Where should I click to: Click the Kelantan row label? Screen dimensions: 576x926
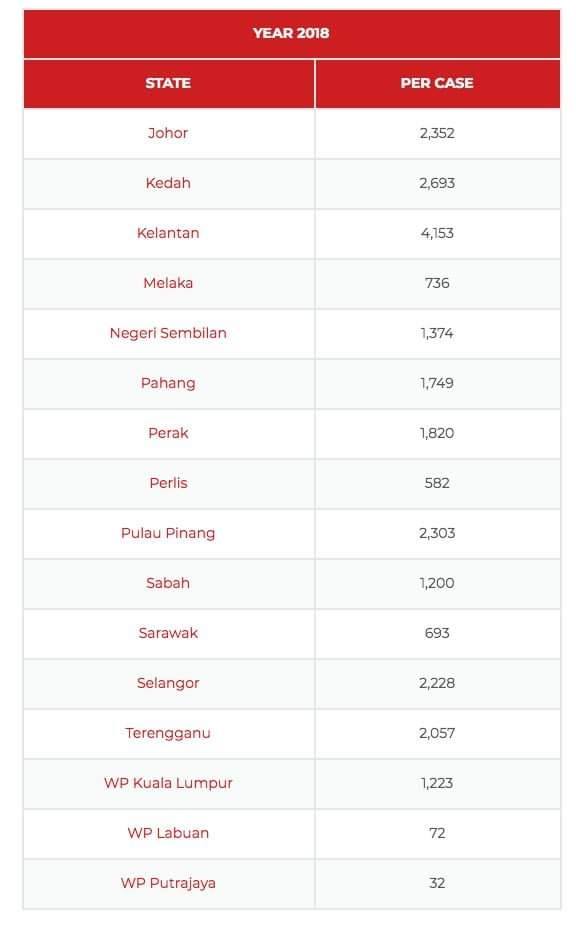[x=168, y=233]
